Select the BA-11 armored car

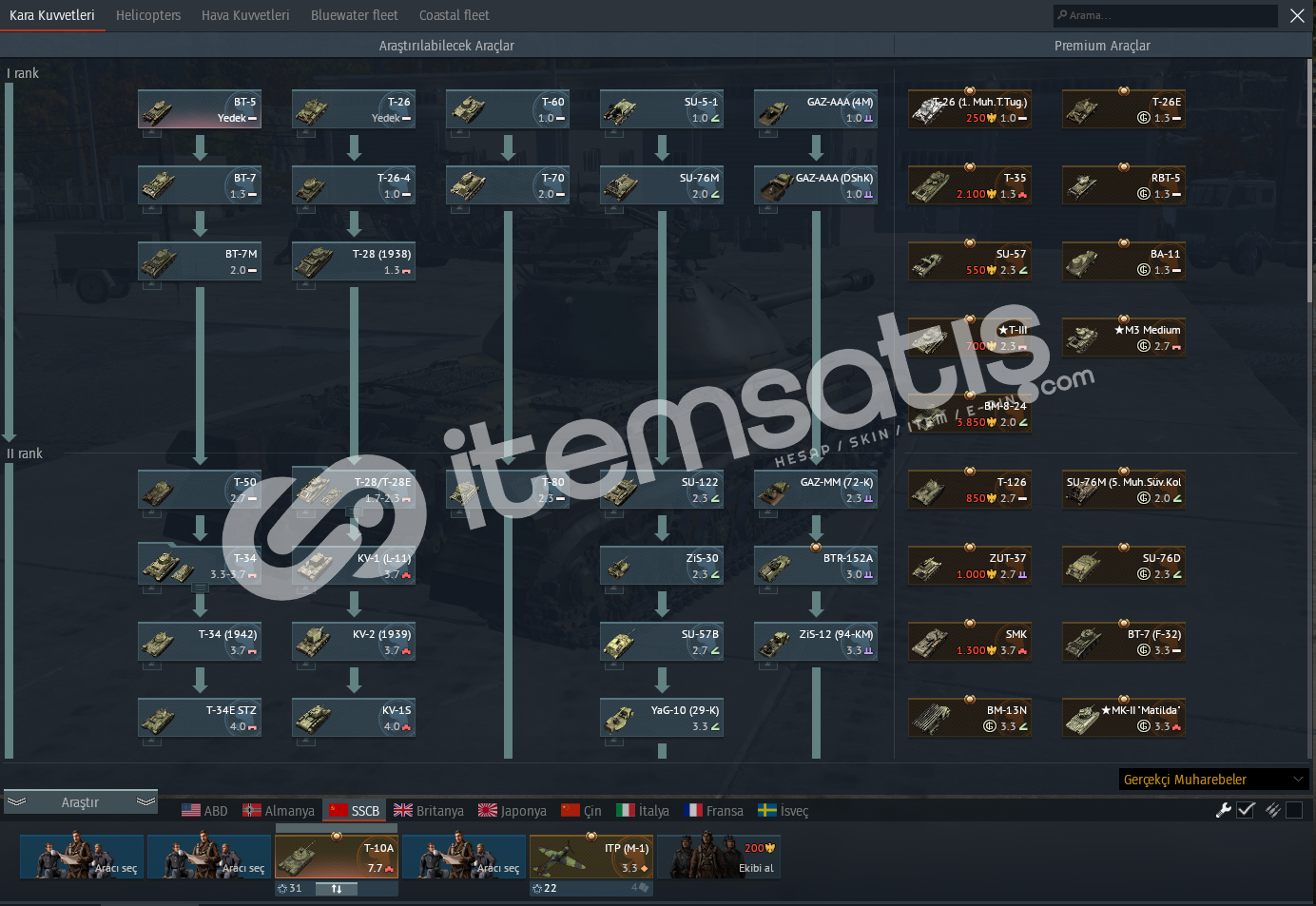[x=1123, y=261]
